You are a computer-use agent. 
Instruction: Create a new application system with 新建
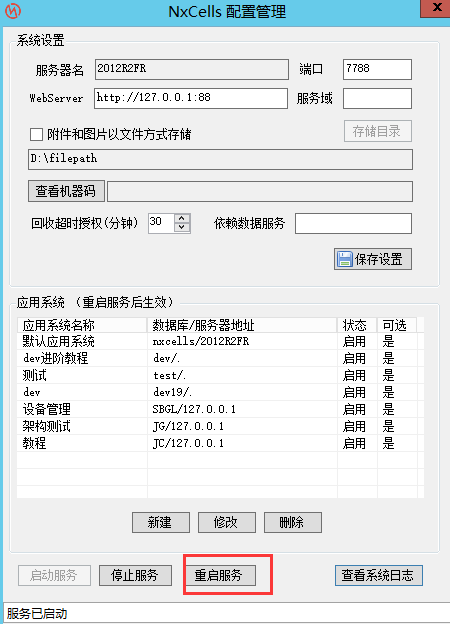[161, 522]
